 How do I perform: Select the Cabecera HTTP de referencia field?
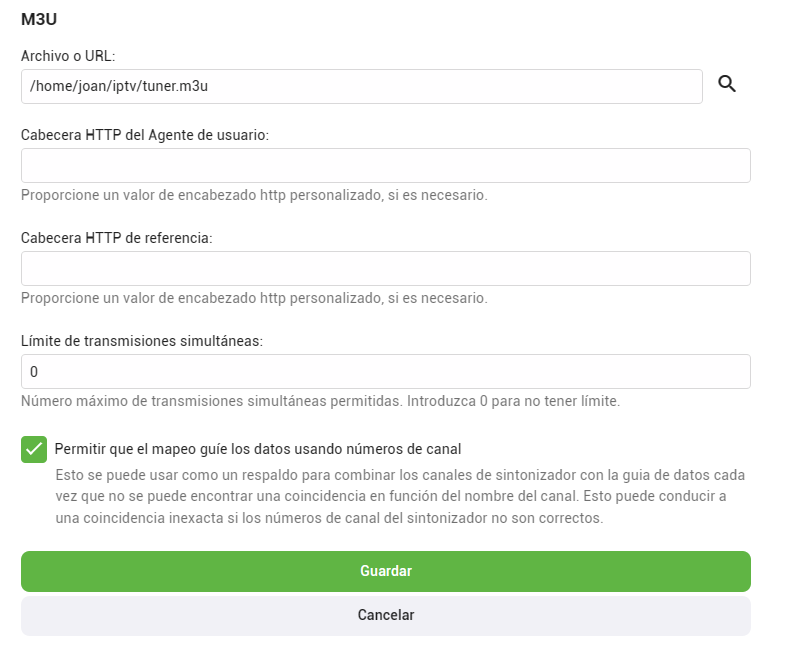(385, 269)
